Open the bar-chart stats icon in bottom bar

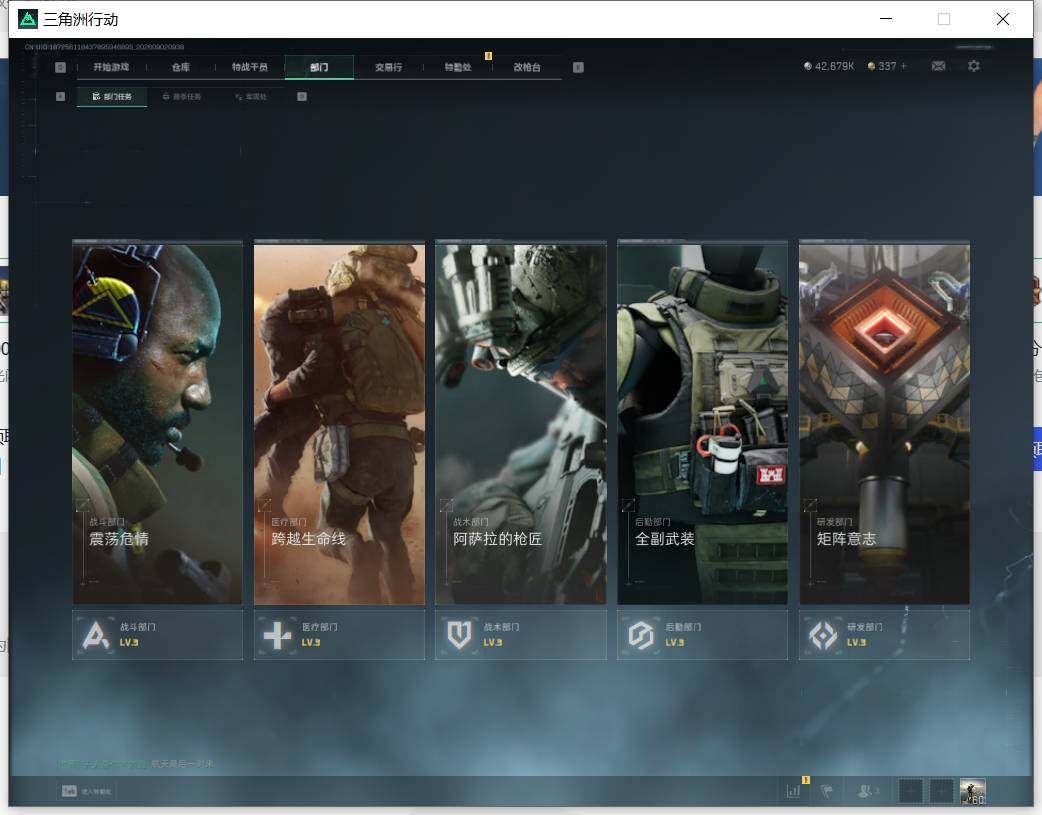click(x=793, y=790)
